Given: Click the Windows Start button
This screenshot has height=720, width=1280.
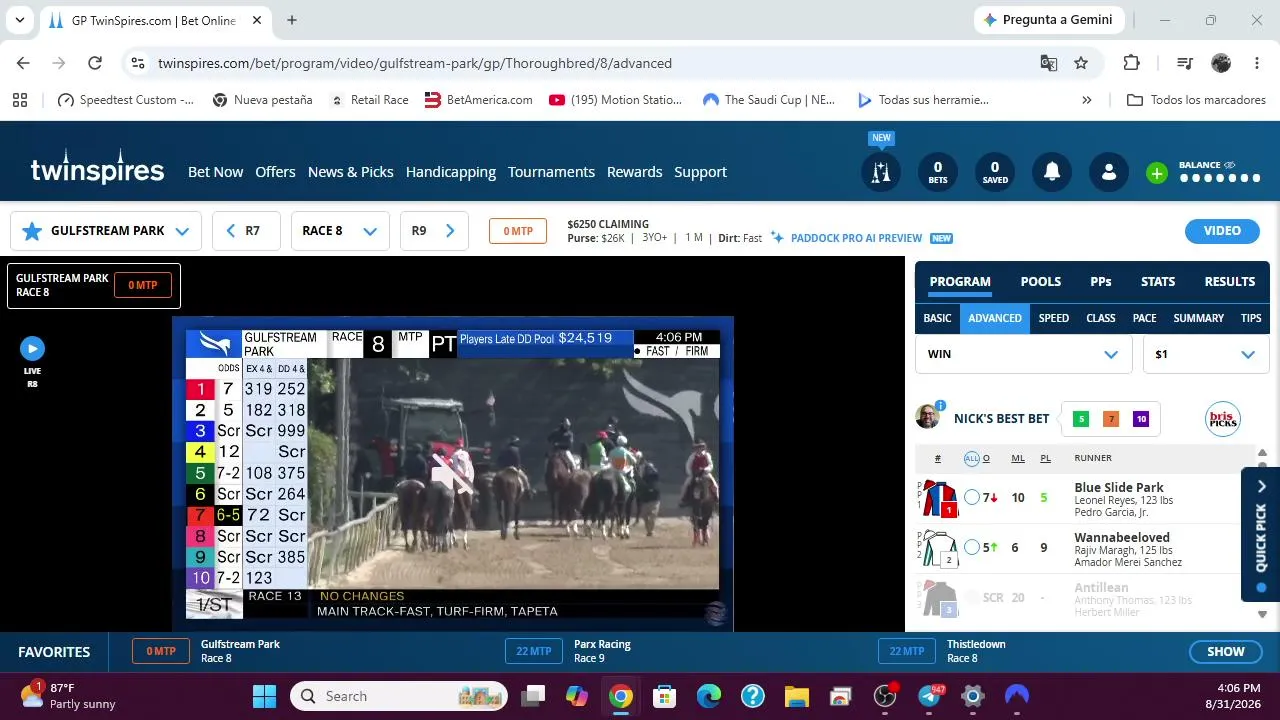Looking at the screenshot, I should 265,696.
